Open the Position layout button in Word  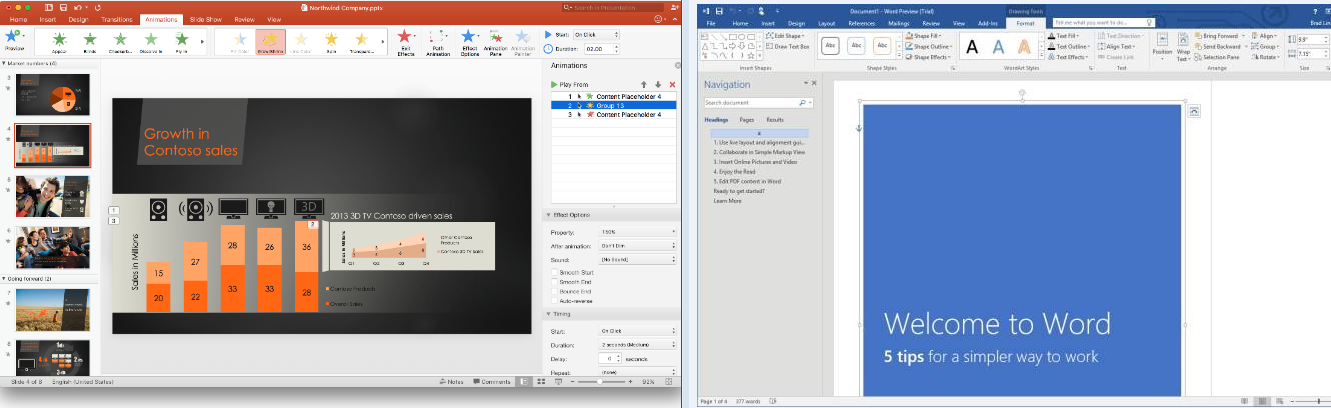click(1162, 46)
